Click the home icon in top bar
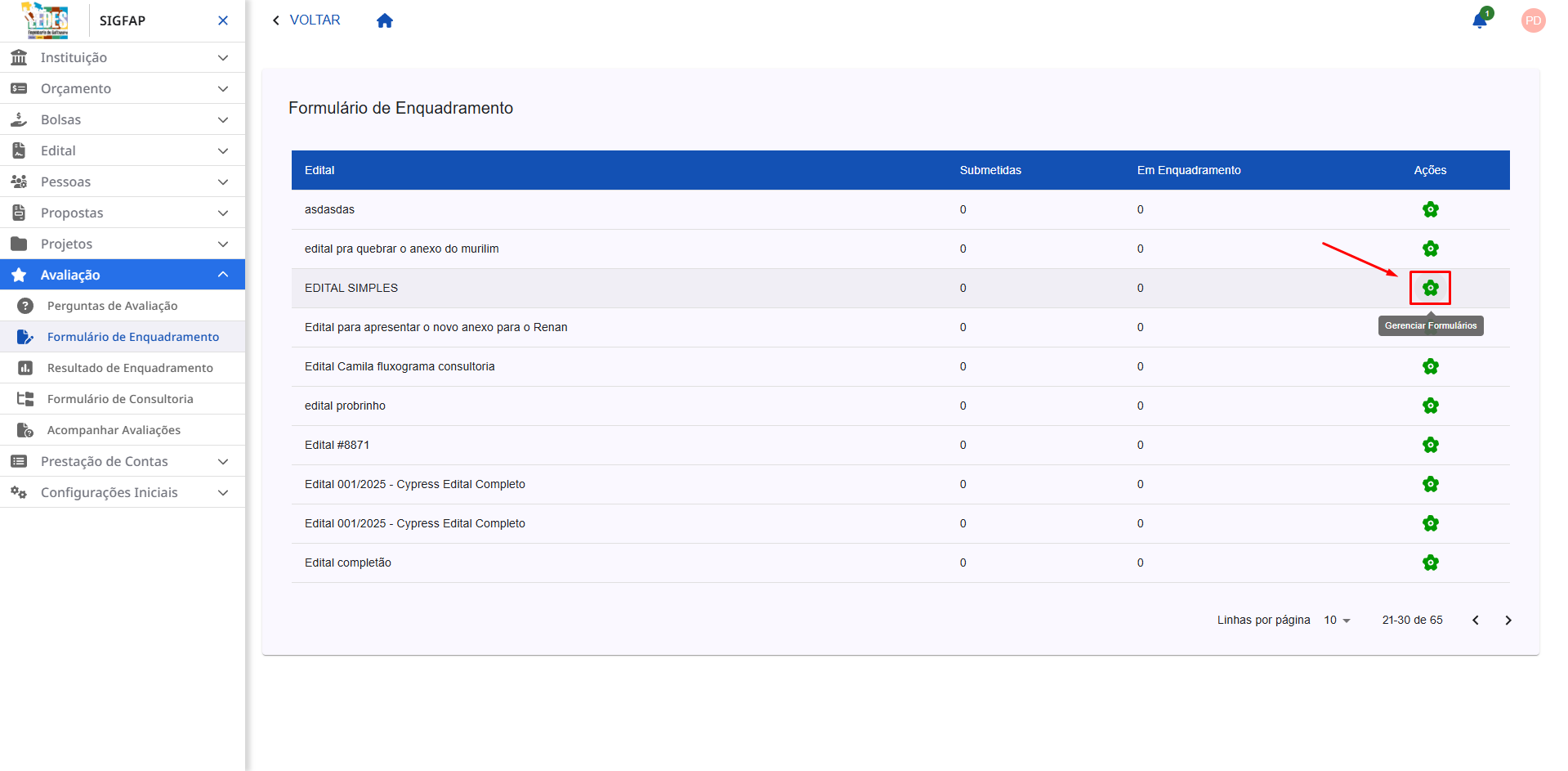The image size is (1568, 771). tap(385, 21)
